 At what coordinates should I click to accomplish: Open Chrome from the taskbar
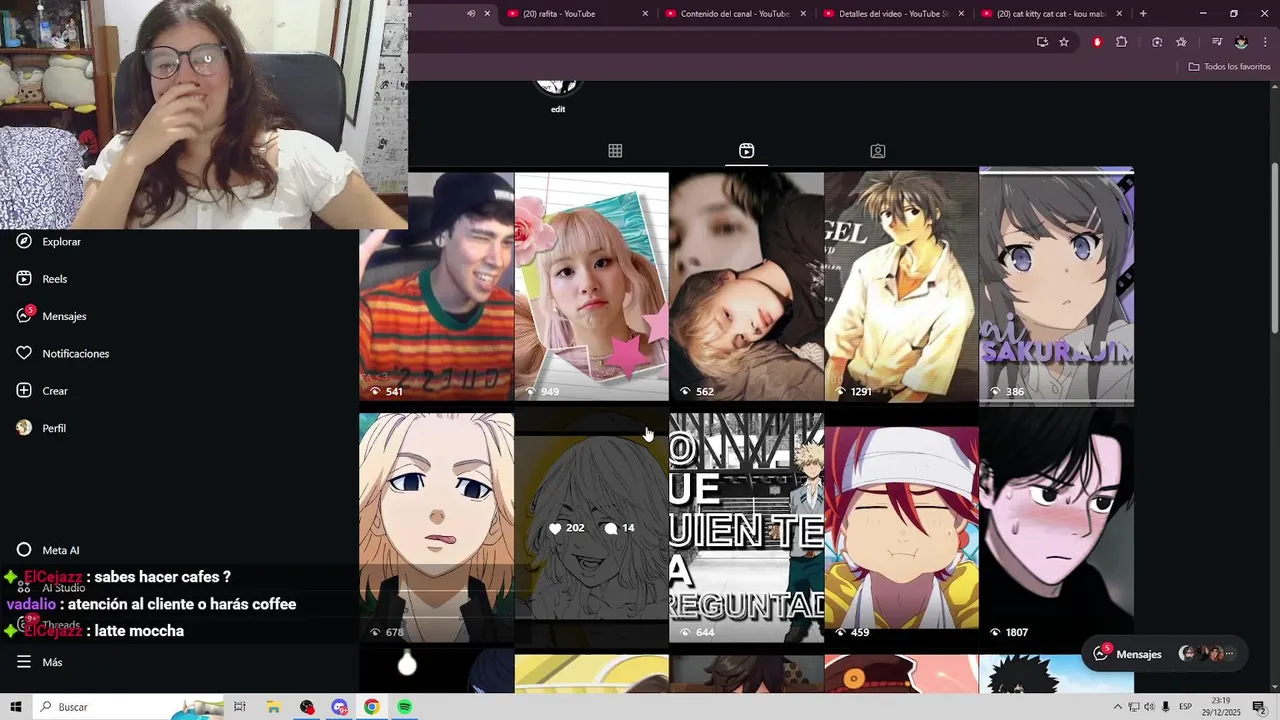pos(371,707)
